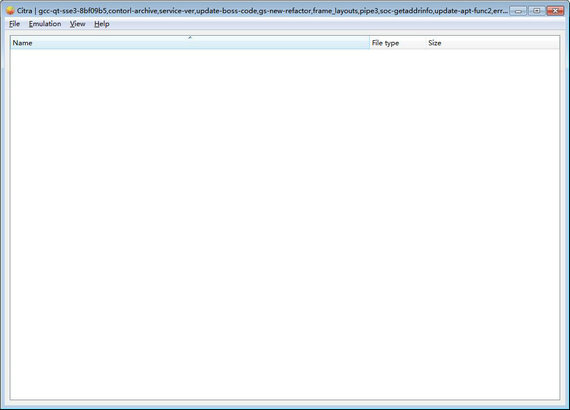This screenshot has height=410, width=570.
Task: Click the Citra icon in title bar
Action: (10, 11)
